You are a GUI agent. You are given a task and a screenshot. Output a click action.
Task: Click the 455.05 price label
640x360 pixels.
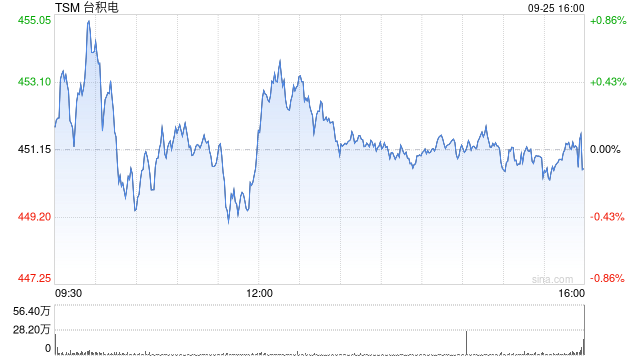pos(34,20)
